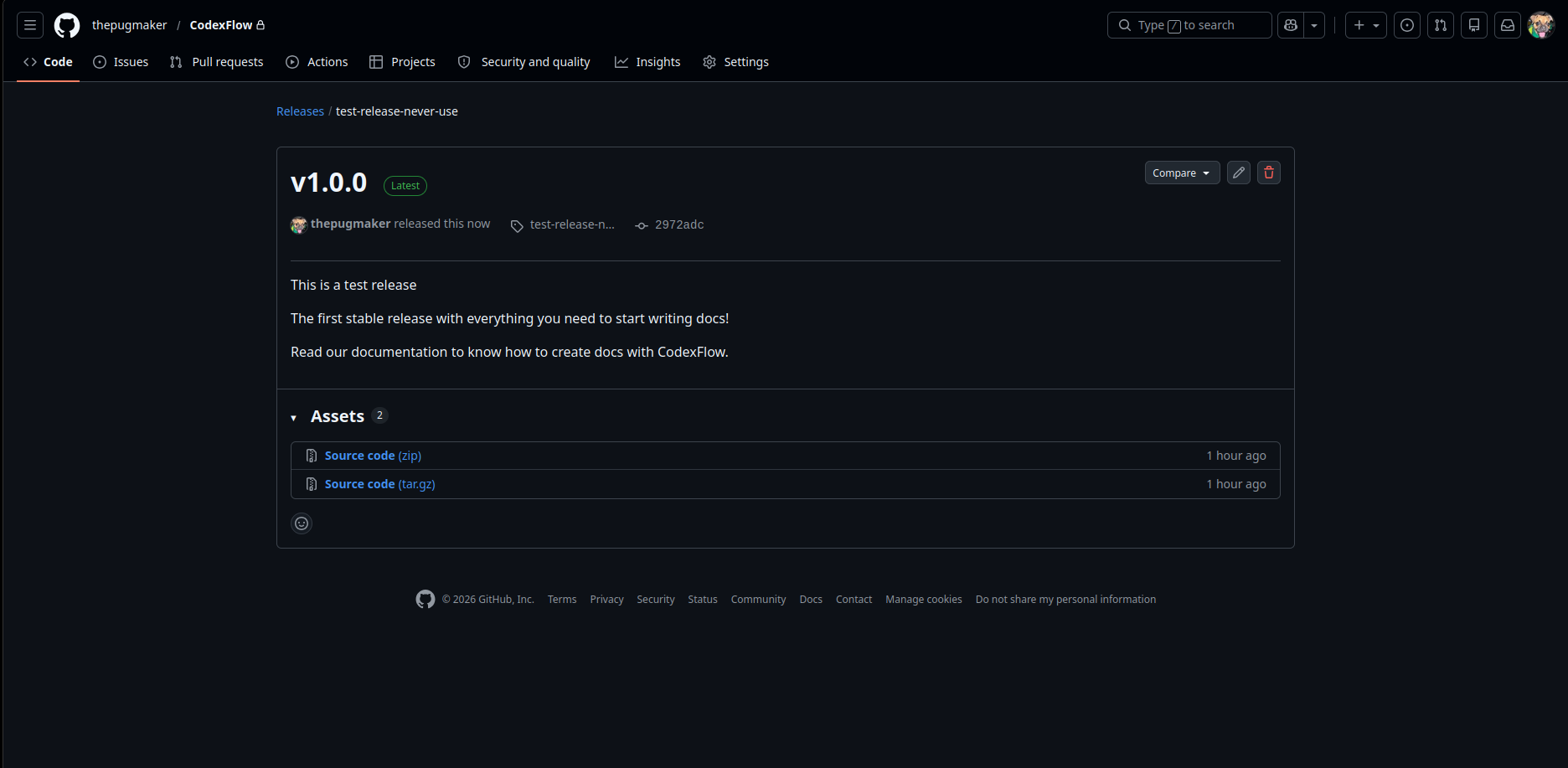Screen dimensions: 1568x768
Task: Go to GitHub homepage via Octocat logo
Action: pyautogui.click(x=67, y=25)
